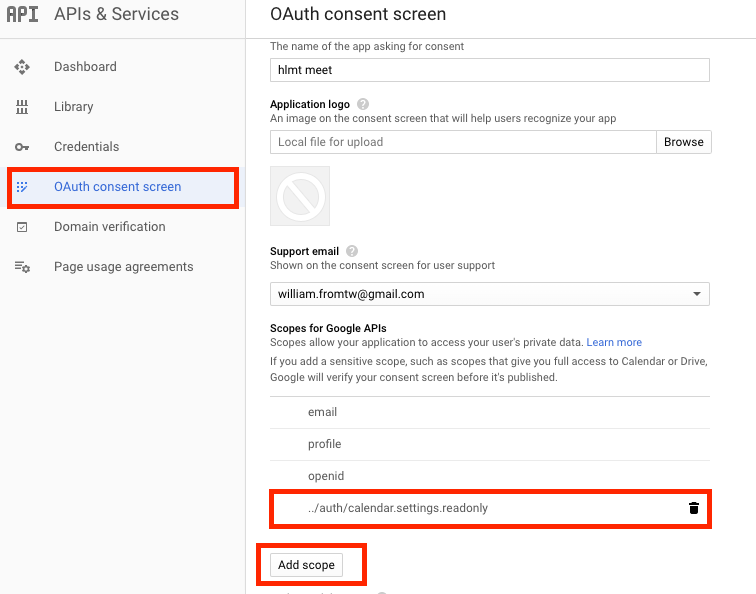Click the Library sidebar icon
This screenshot has width=756, height=594.
pos(22,107)
